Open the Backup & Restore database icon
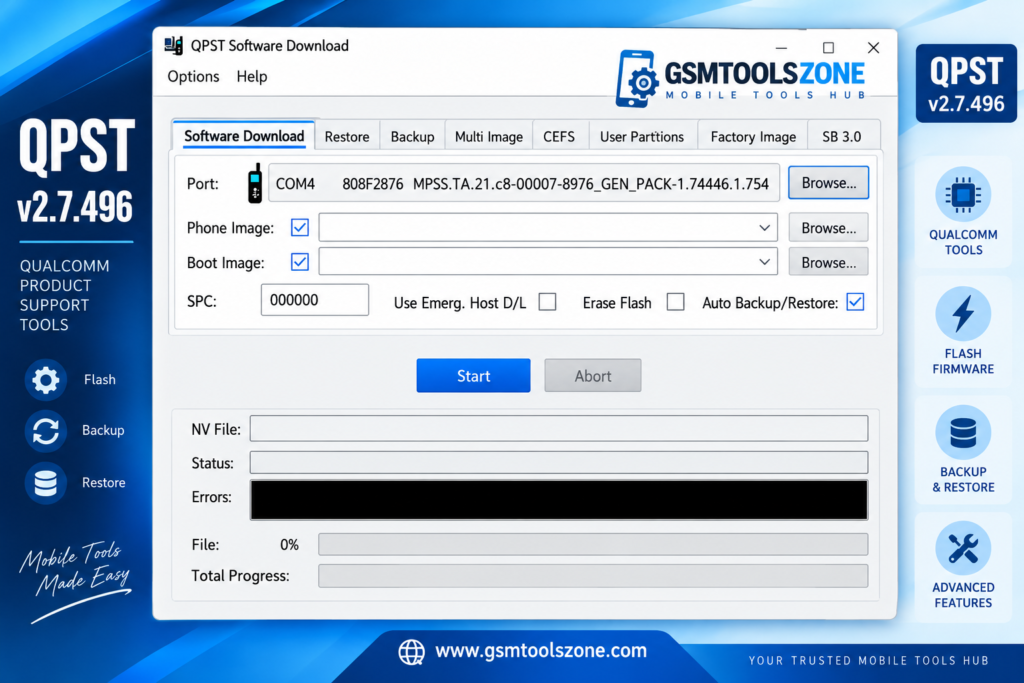 point(963,433)
